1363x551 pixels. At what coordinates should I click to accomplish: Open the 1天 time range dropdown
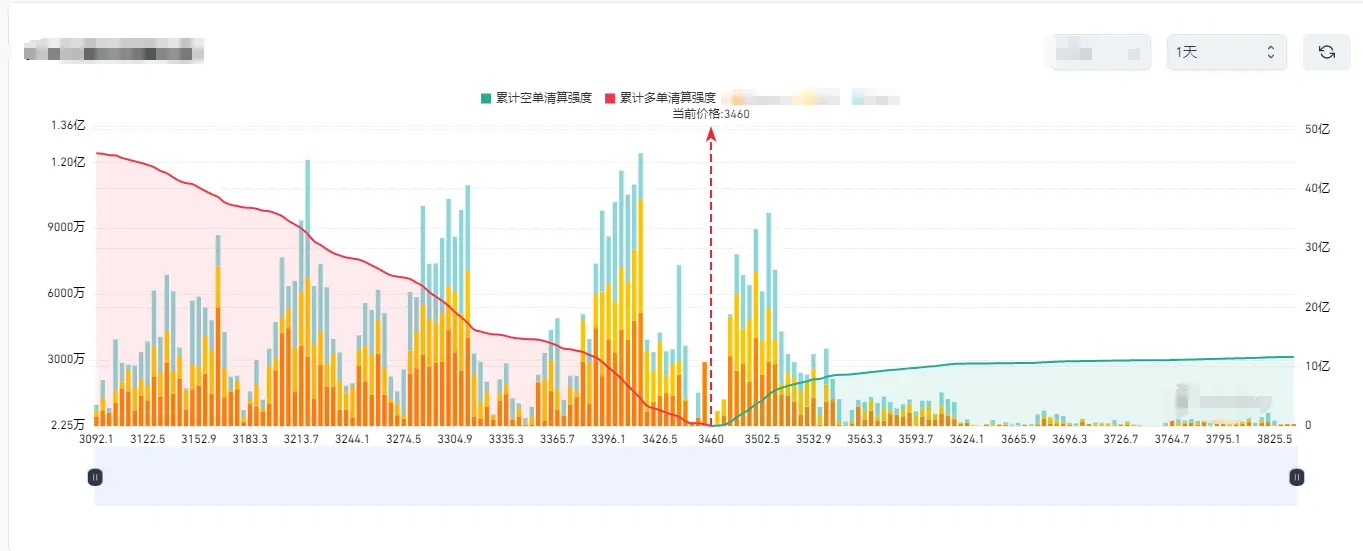click(1226, 52)
